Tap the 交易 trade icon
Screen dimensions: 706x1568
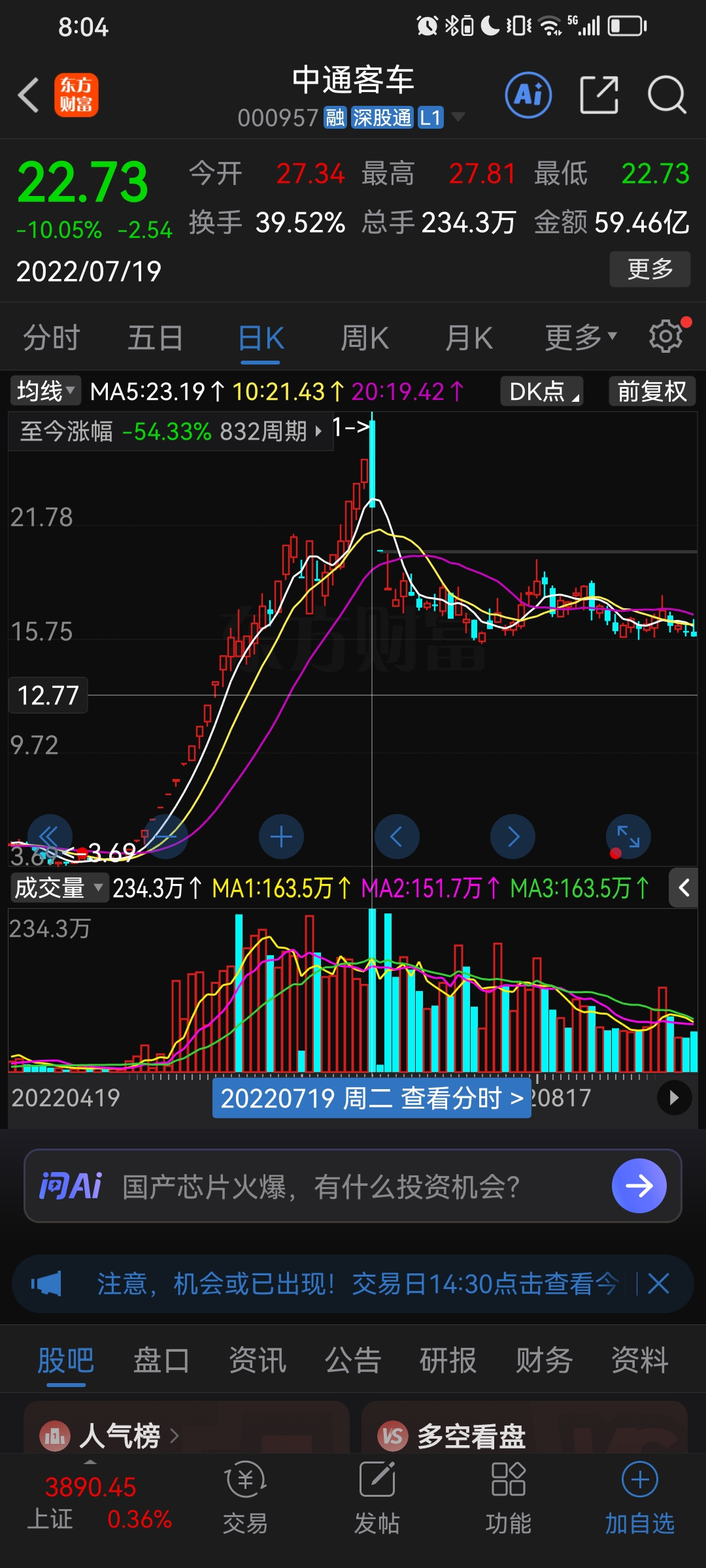246,1499
